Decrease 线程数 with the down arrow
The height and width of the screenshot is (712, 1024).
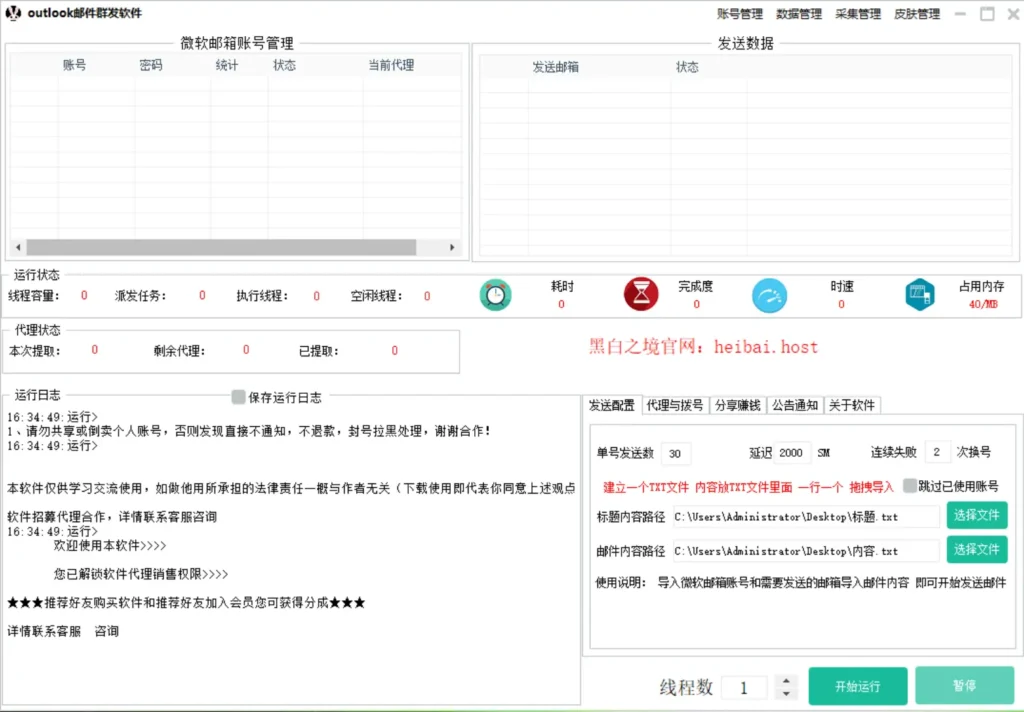(x=786, y=693)
